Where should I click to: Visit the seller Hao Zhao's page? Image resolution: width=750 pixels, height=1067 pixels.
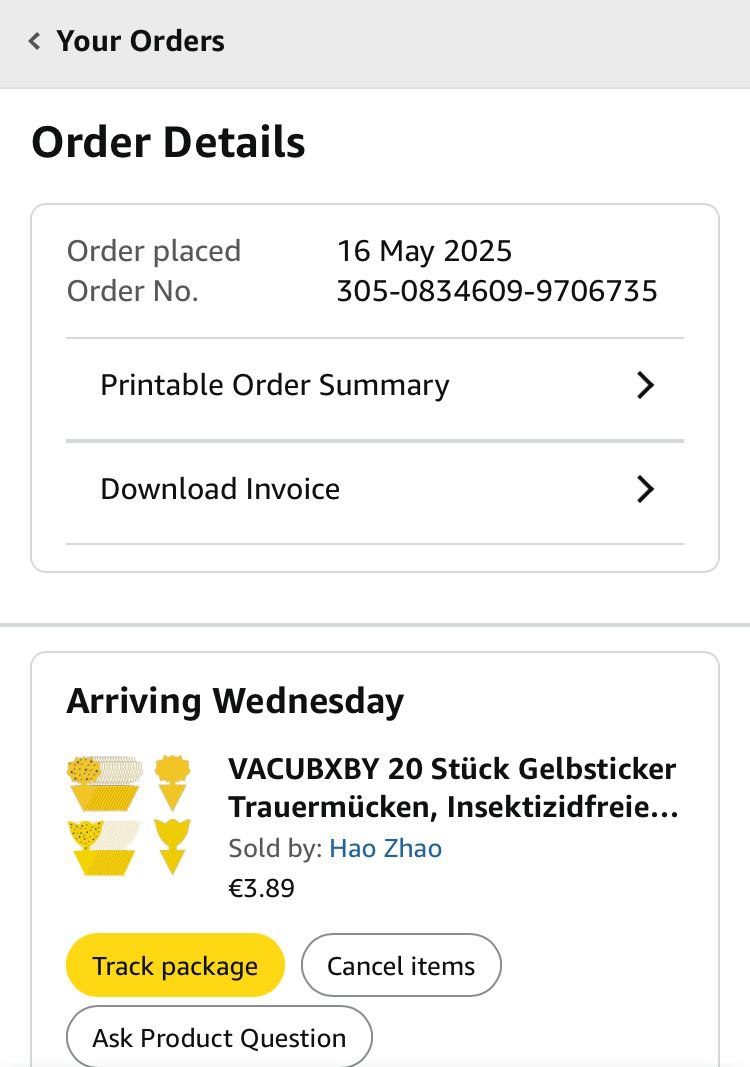click(x=385, y=849)
